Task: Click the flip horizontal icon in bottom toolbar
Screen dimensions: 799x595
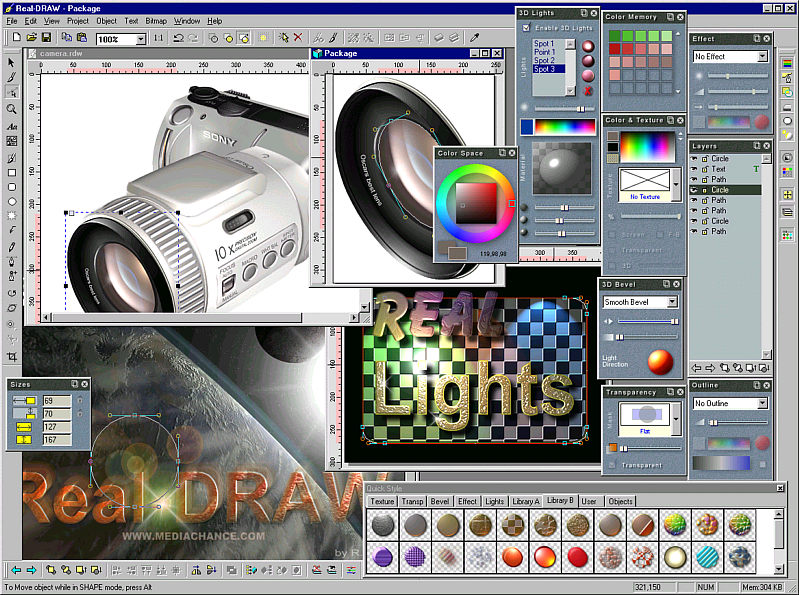Action: 197,570
